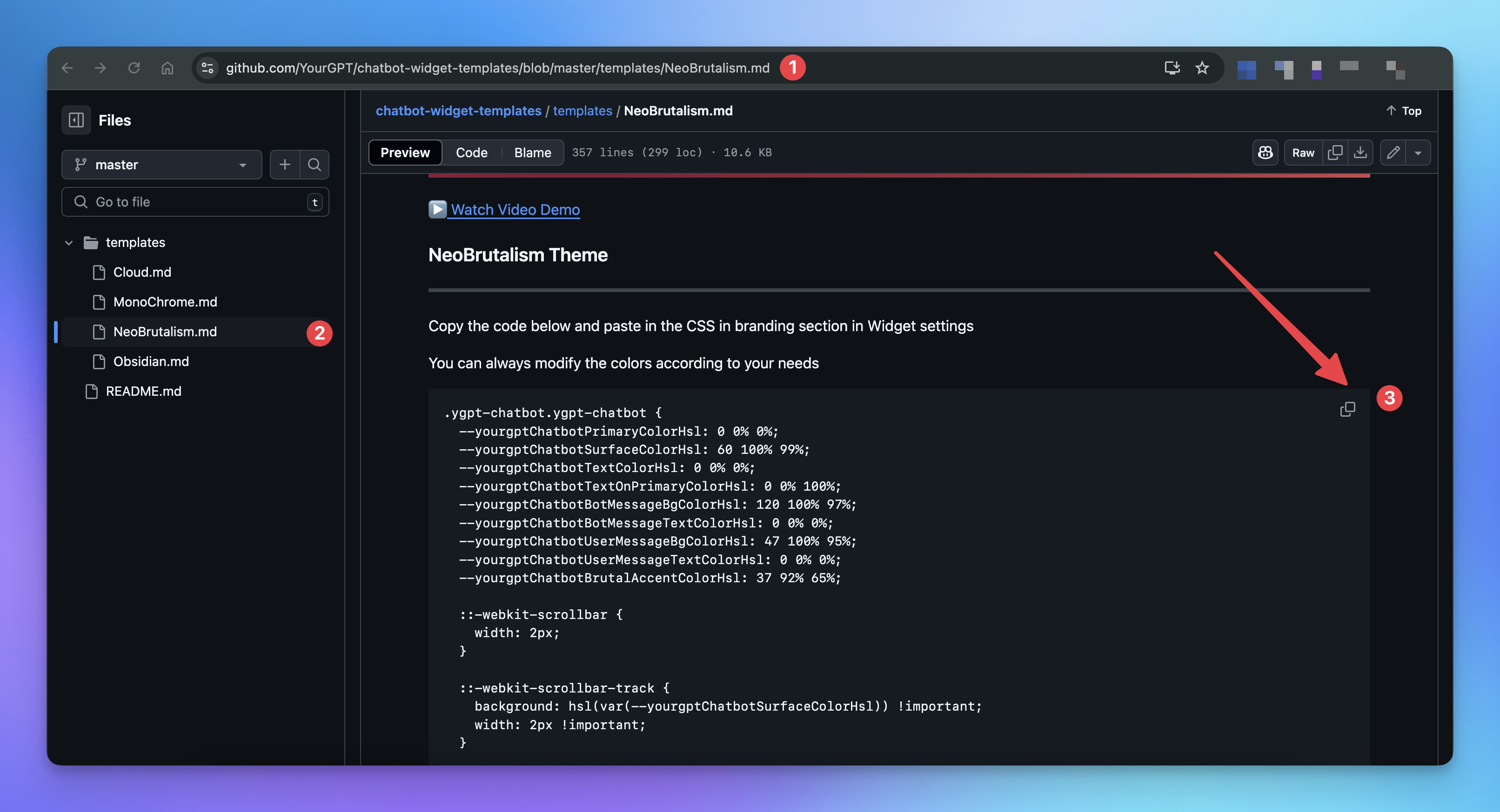Image resolution: width=1500 pixels, height=812 pixels.
Task: Switch to the Code tab
Action: (x=472, y=153)
